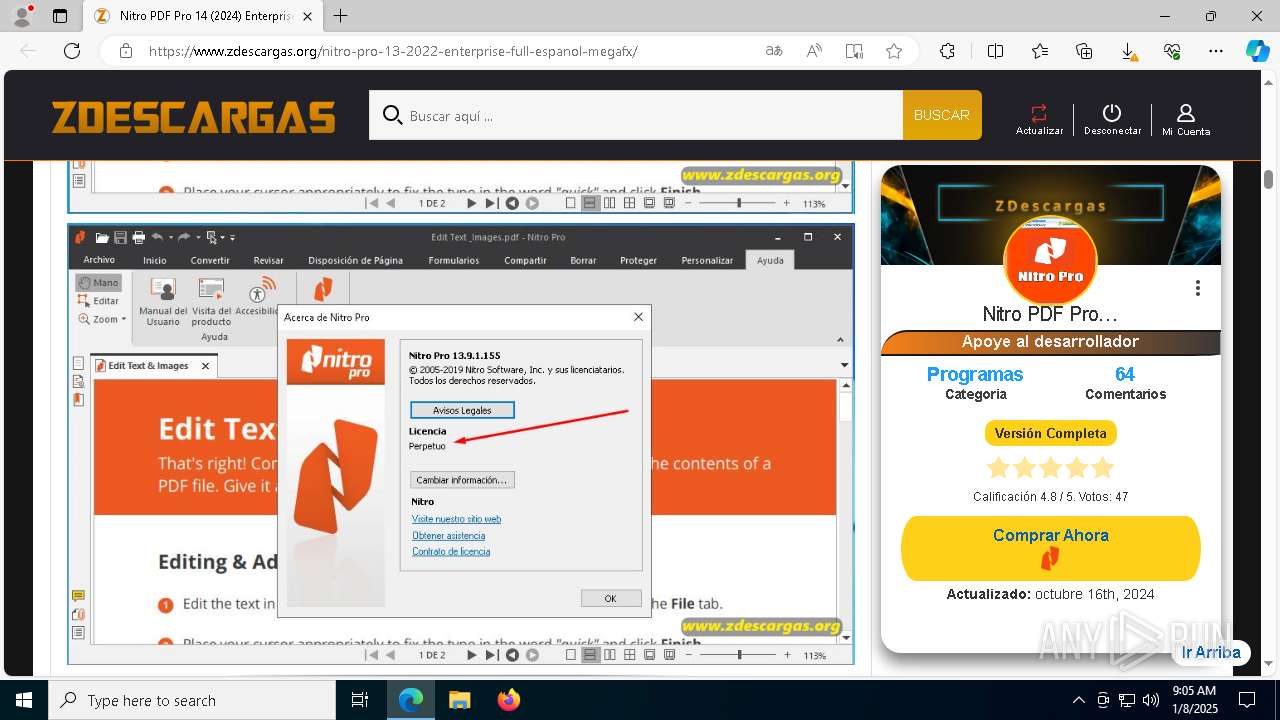Open the Settings and more menu
The height and width of the screenshot is (720, 1280).
(x=1216, y=51)
